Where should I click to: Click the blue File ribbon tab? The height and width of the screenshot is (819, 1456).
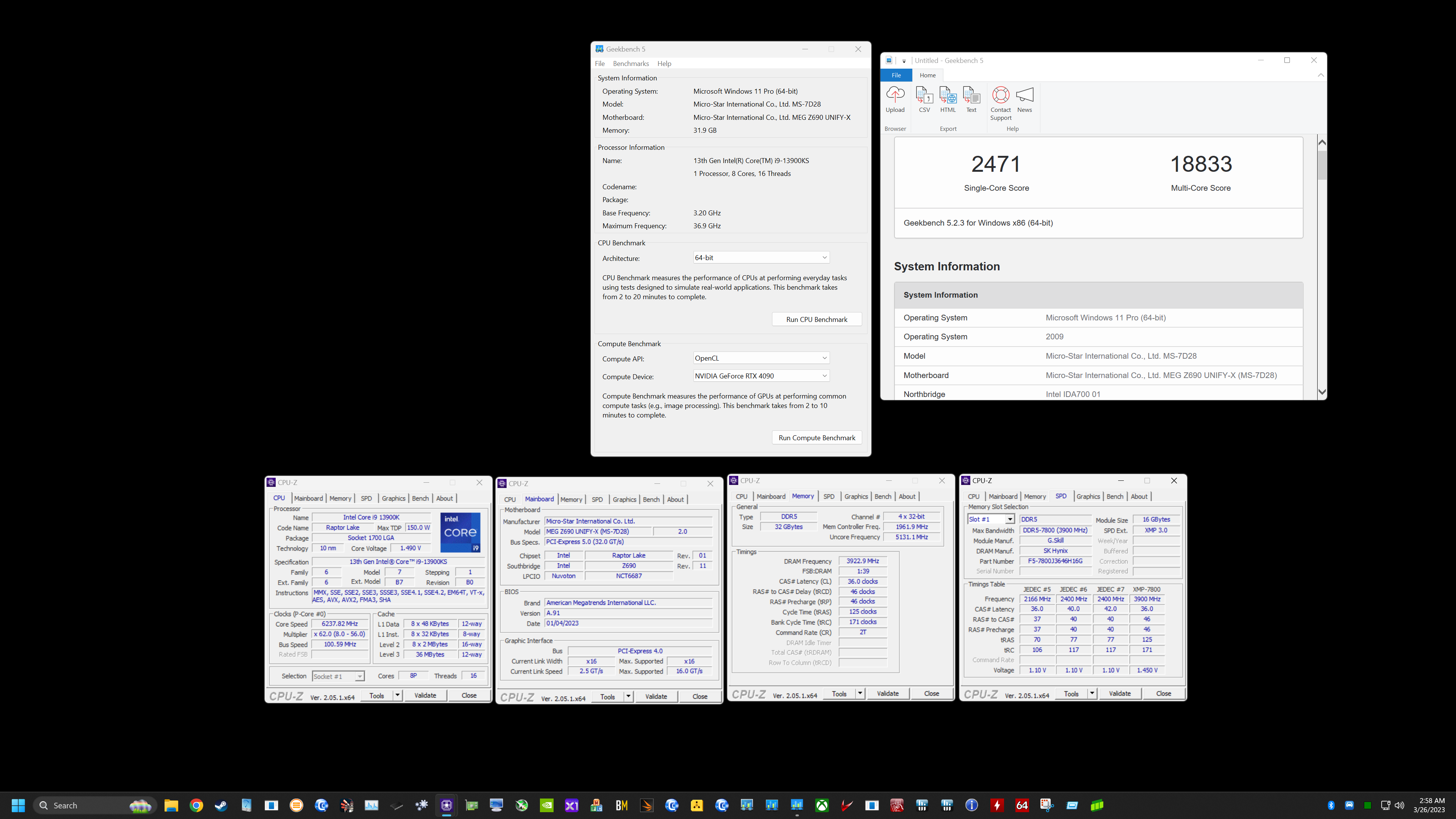[x=896, y=75]
